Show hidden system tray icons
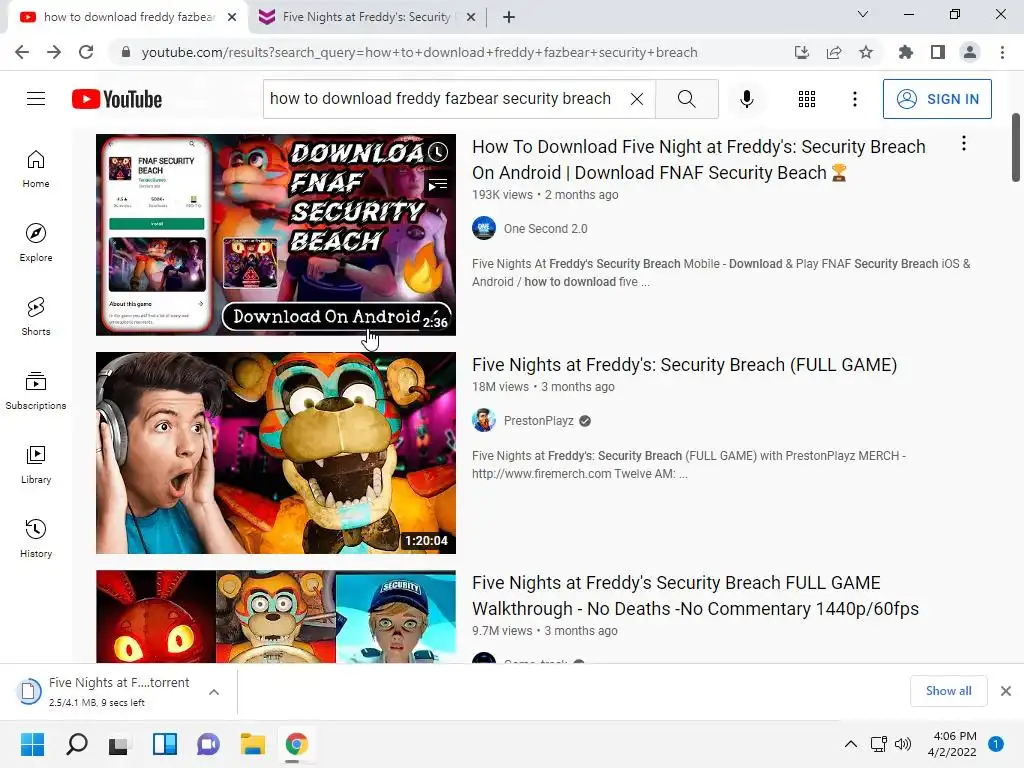 point(851,744)
